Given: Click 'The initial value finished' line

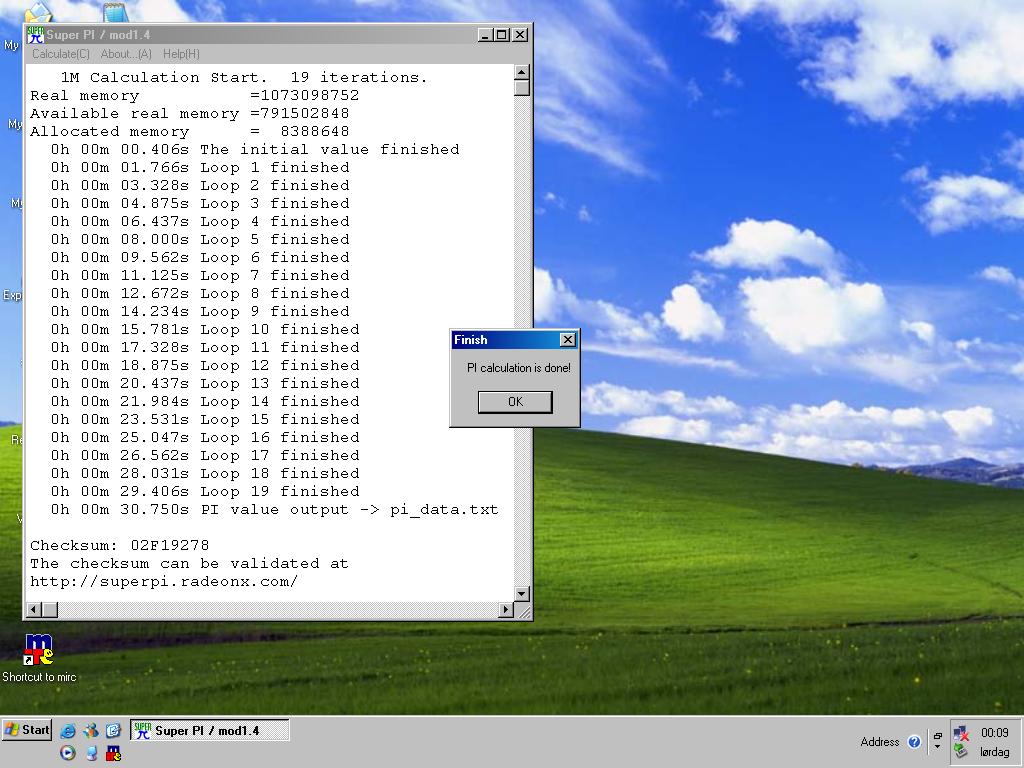Looking at the screenshot, I should click(255, 150).
